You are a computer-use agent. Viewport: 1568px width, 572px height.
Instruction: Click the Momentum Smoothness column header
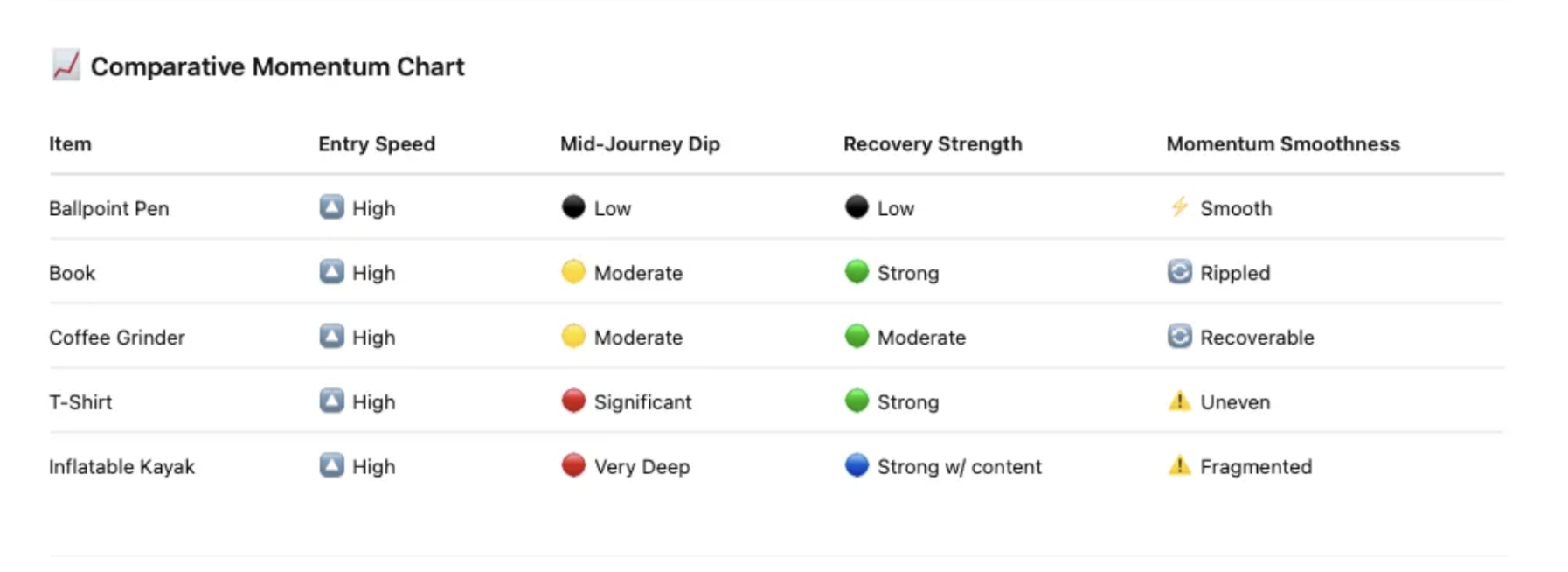click(1282, 144)
